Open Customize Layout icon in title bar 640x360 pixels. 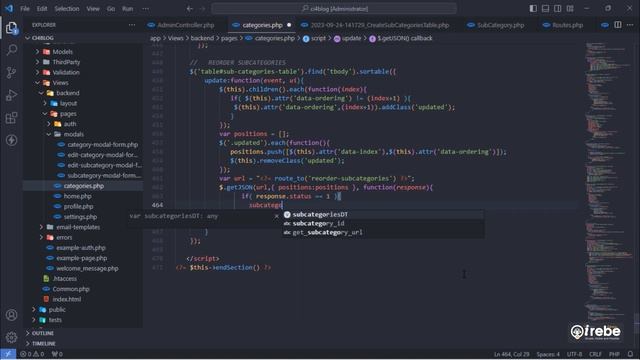570,9
